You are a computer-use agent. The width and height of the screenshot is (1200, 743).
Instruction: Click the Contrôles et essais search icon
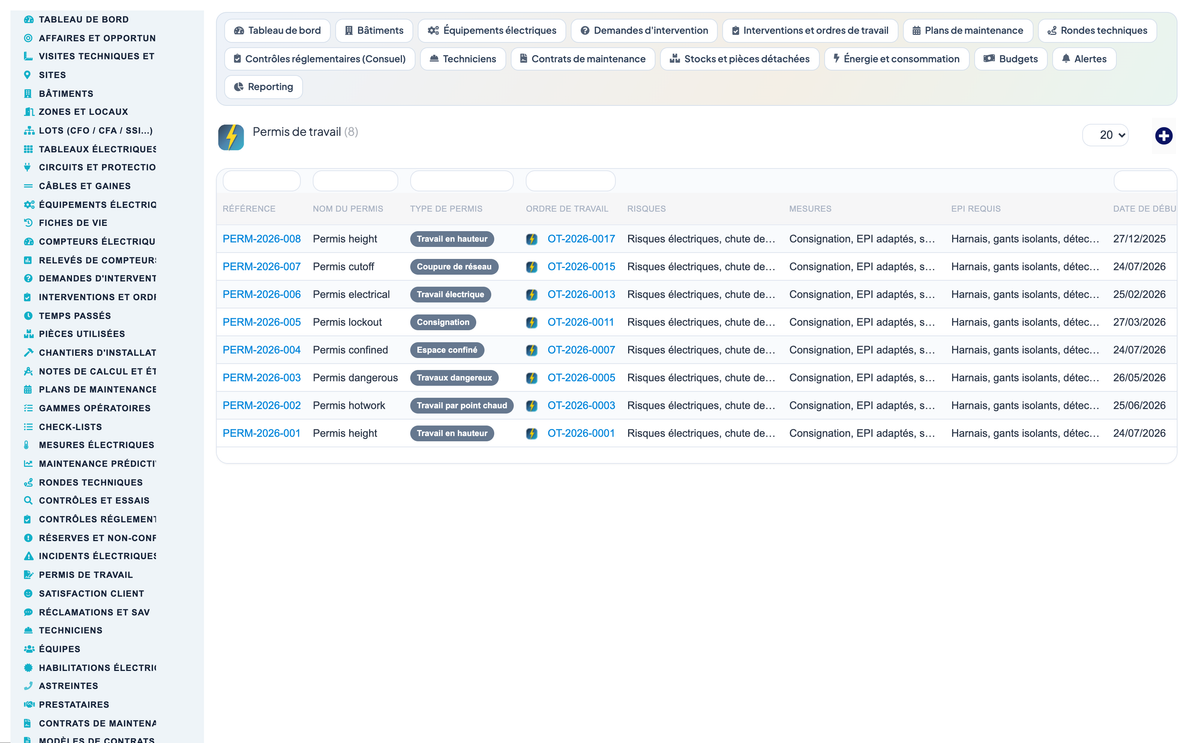28,500
